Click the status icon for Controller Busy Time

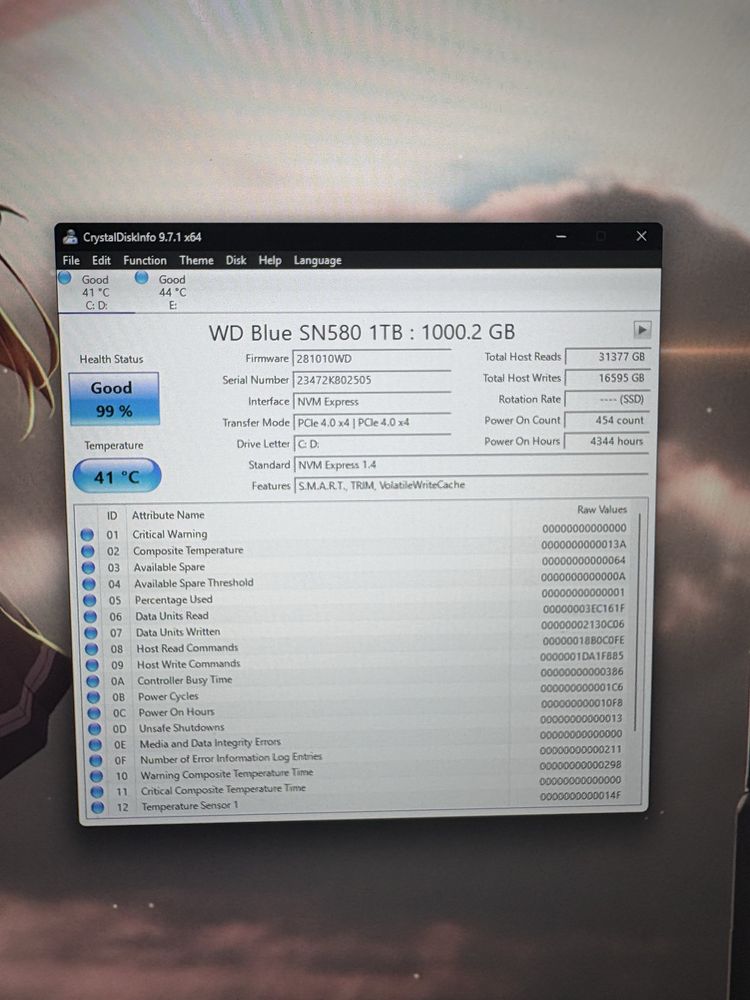pyautogui.click(x=93, y=681)
